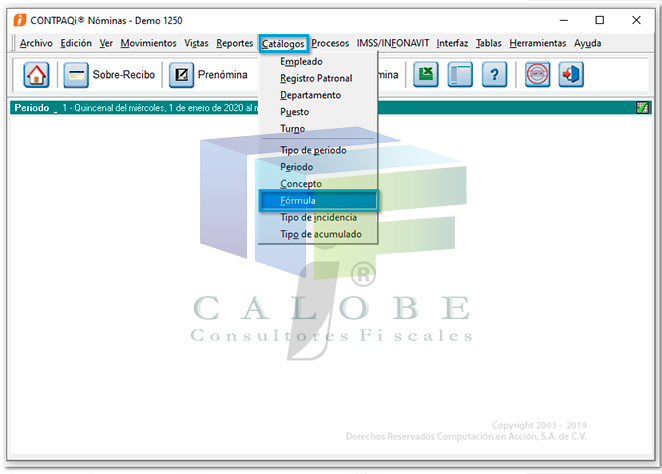Click the Periodo label on teal bar

32,108
